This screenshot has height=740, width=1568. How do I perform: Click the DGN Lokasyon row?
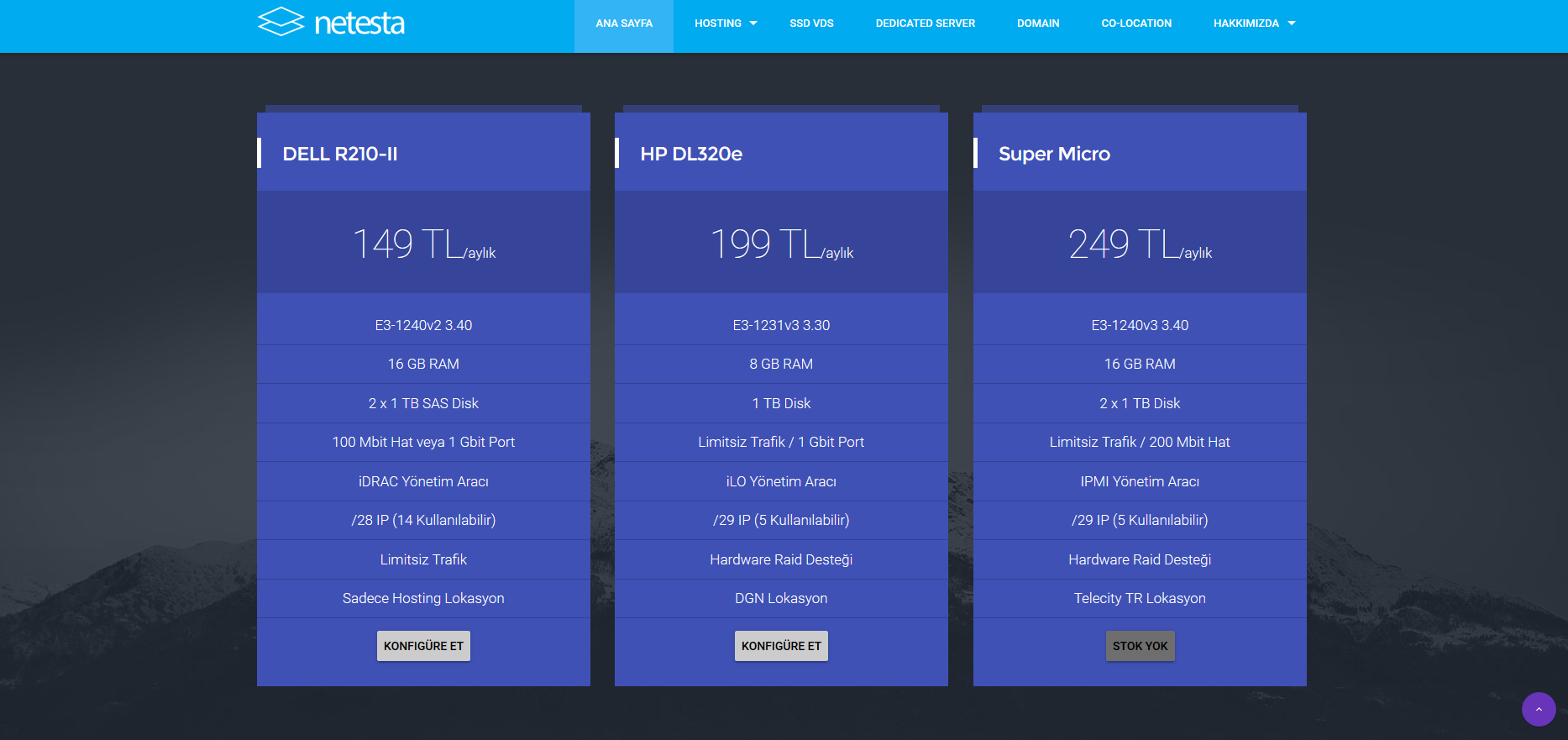pos(781,598)
